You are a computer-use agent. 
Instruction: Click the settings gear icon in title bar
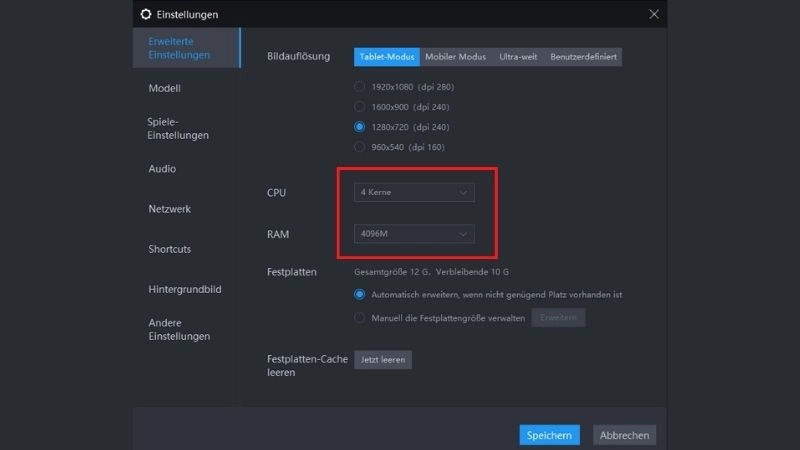pyautogui.click(x=146, y=14)
